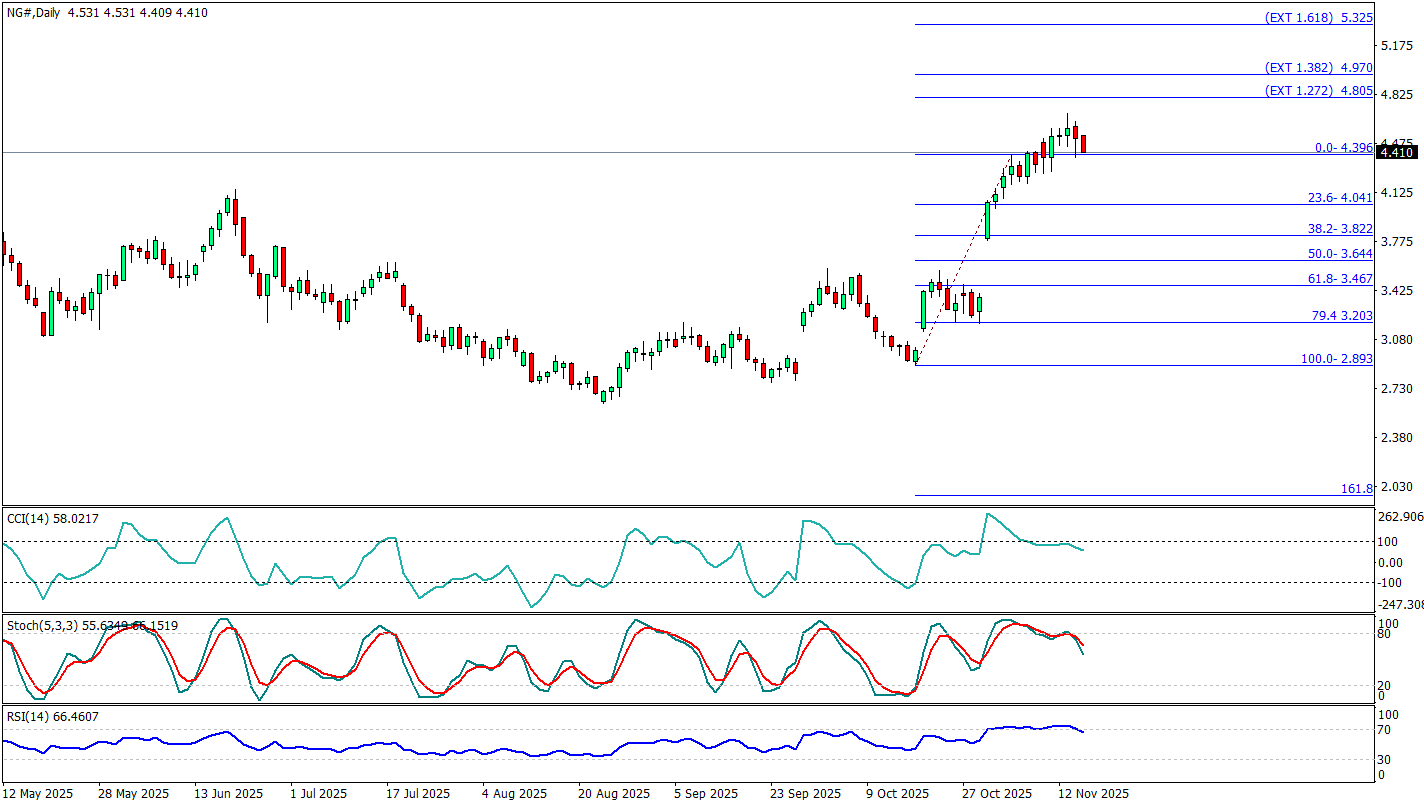Click the 20 Aug 2025 date on the time axis
This screenshot has height=806, width=1424.
pos(614,794)
